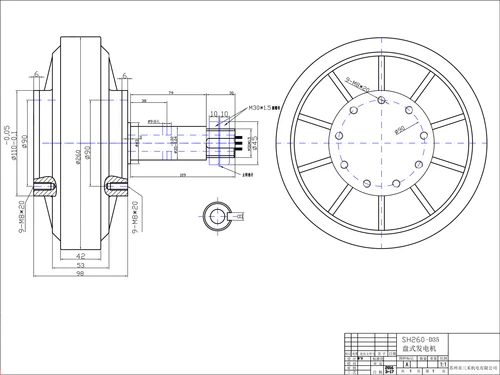Select the 79 shaft length dimension
This screenshot has height=375, width=500.
coord(171,93)
